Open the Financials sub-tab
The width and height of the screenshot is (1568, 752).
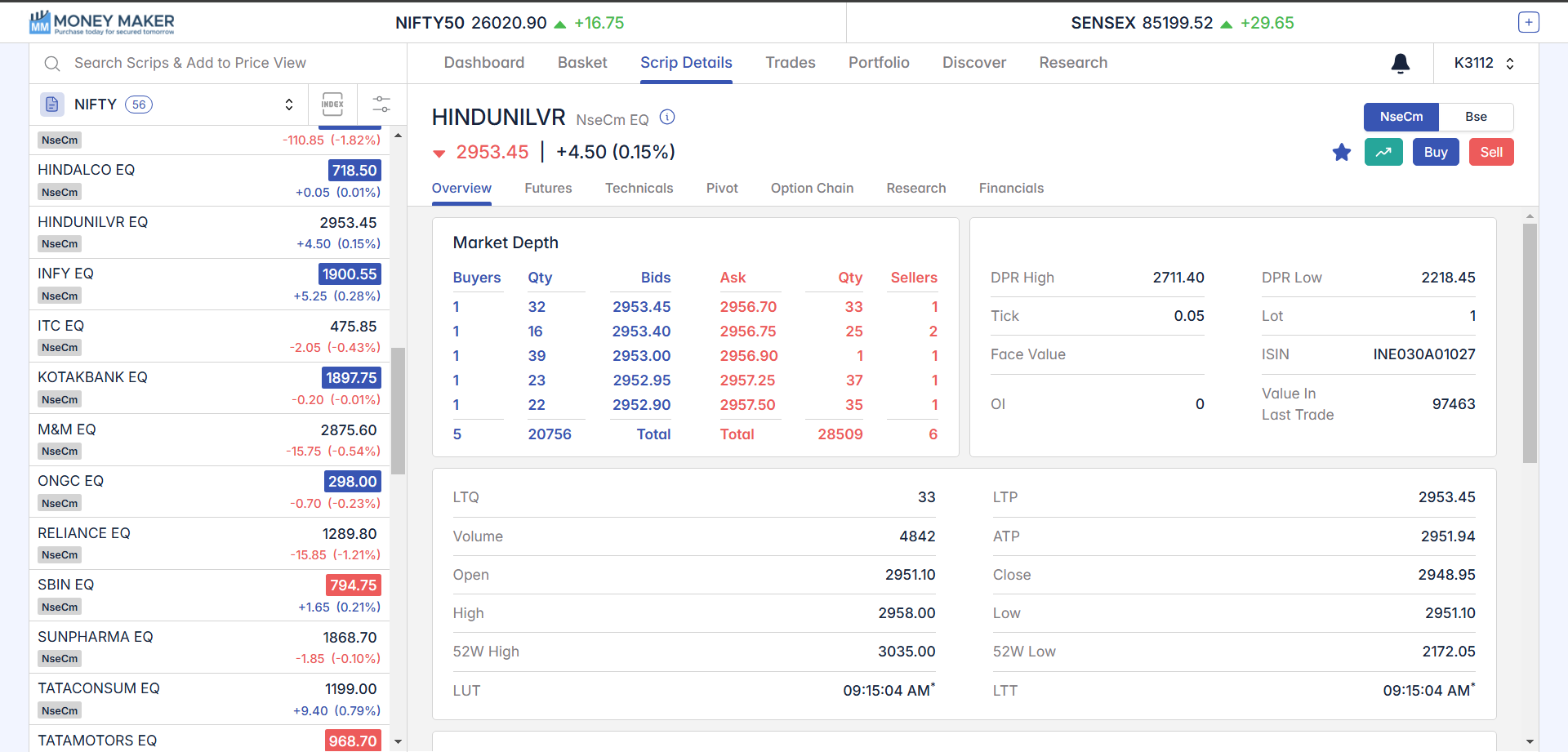pos(1011,188)
